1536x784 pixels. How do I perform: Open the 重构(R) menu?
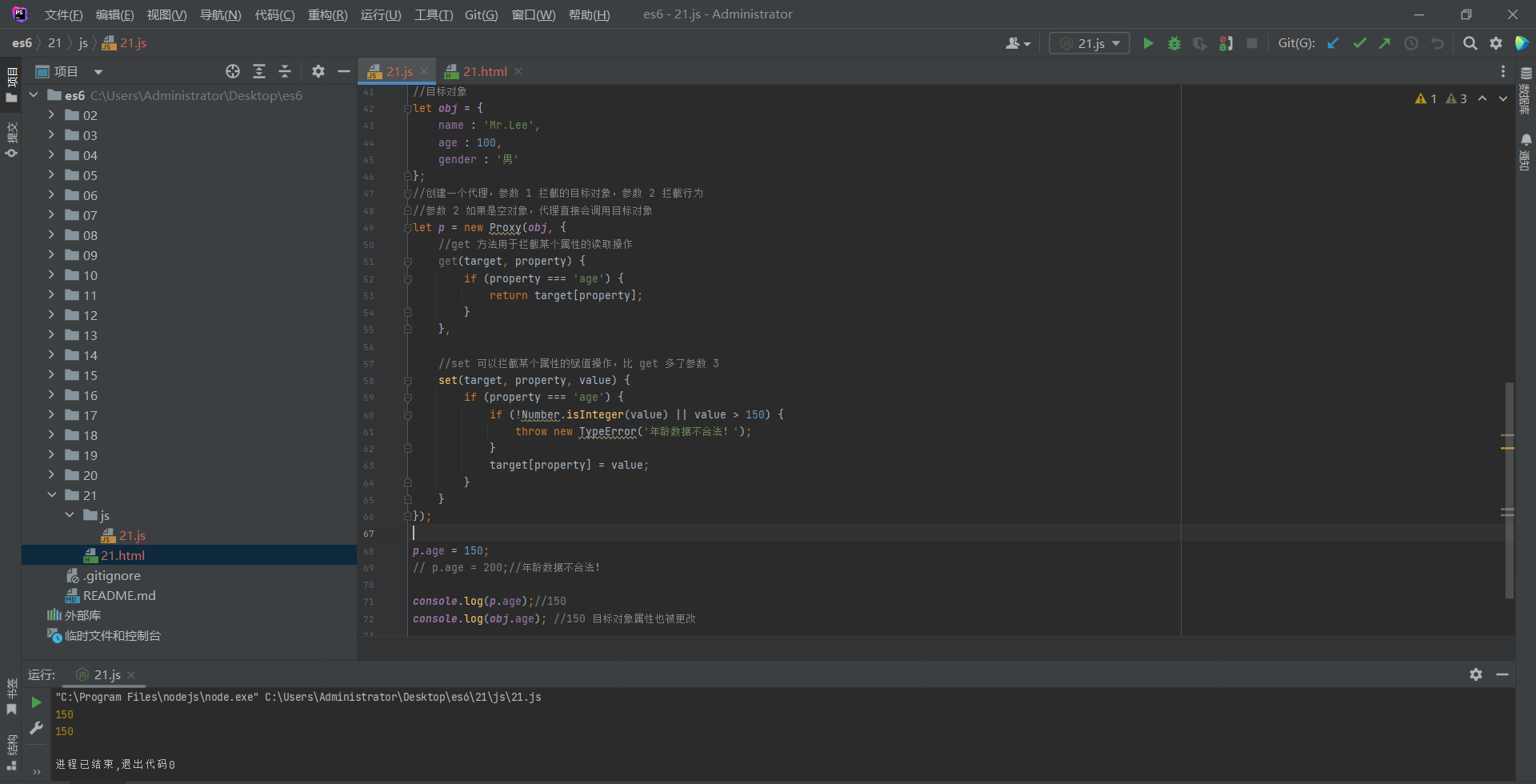[327, 14]
